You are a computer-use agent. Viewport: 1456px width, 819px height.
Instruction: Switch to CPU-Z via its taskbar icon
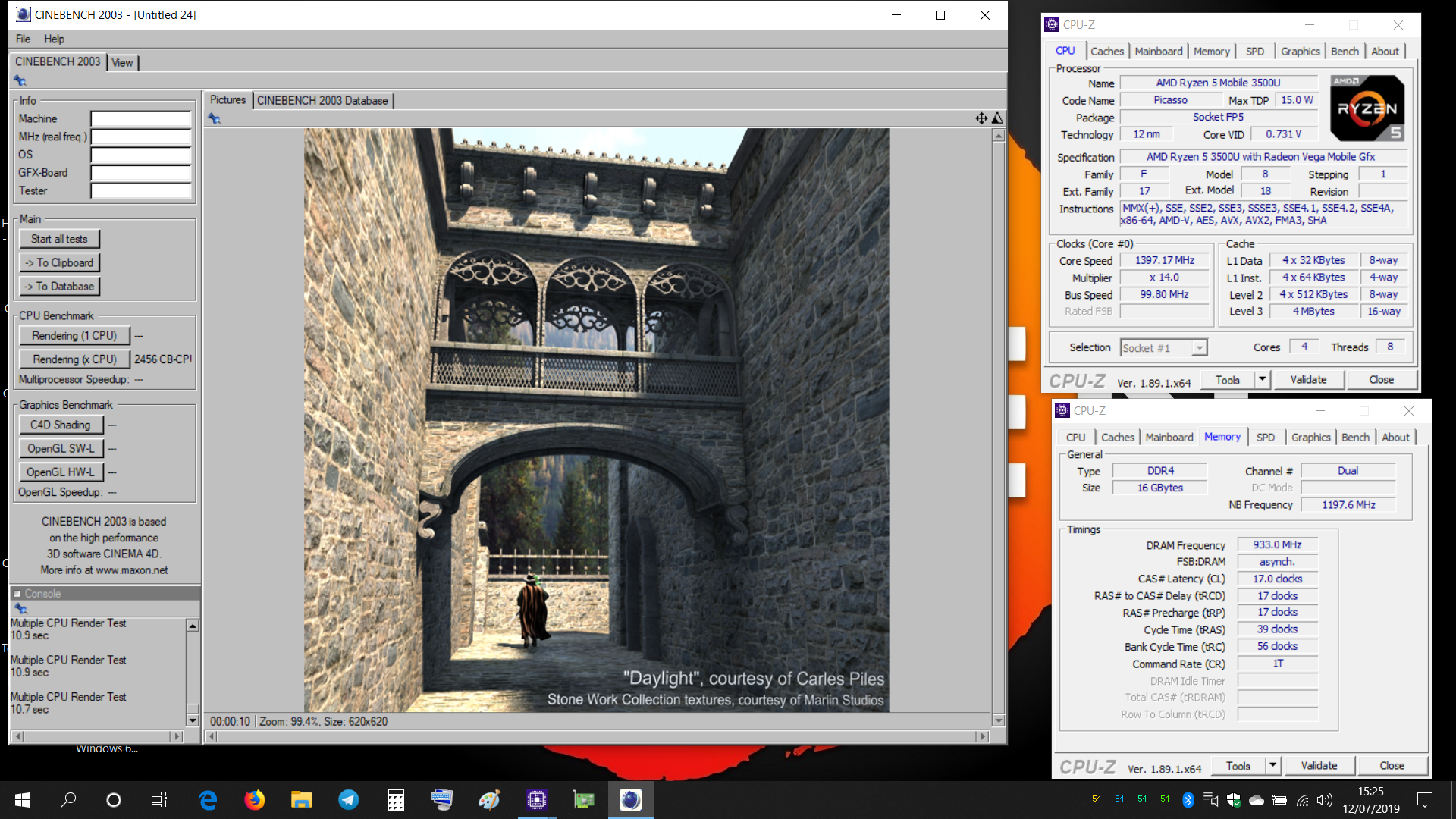(536, 800)
